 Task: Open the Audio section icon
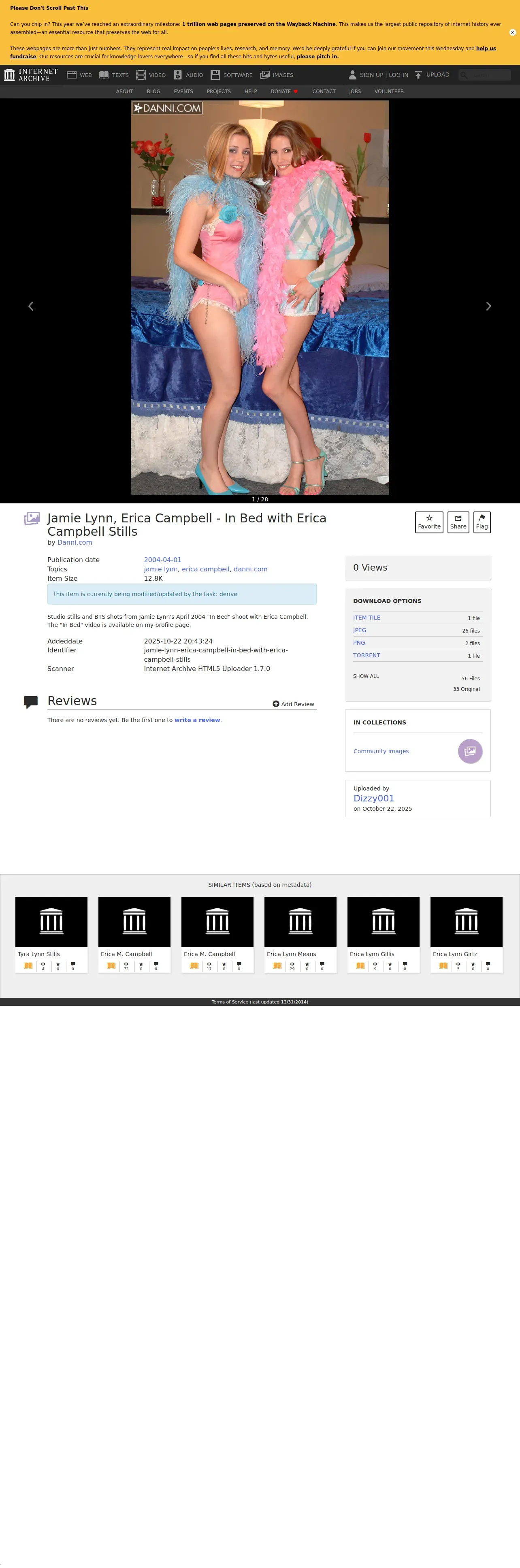point(178,75)
